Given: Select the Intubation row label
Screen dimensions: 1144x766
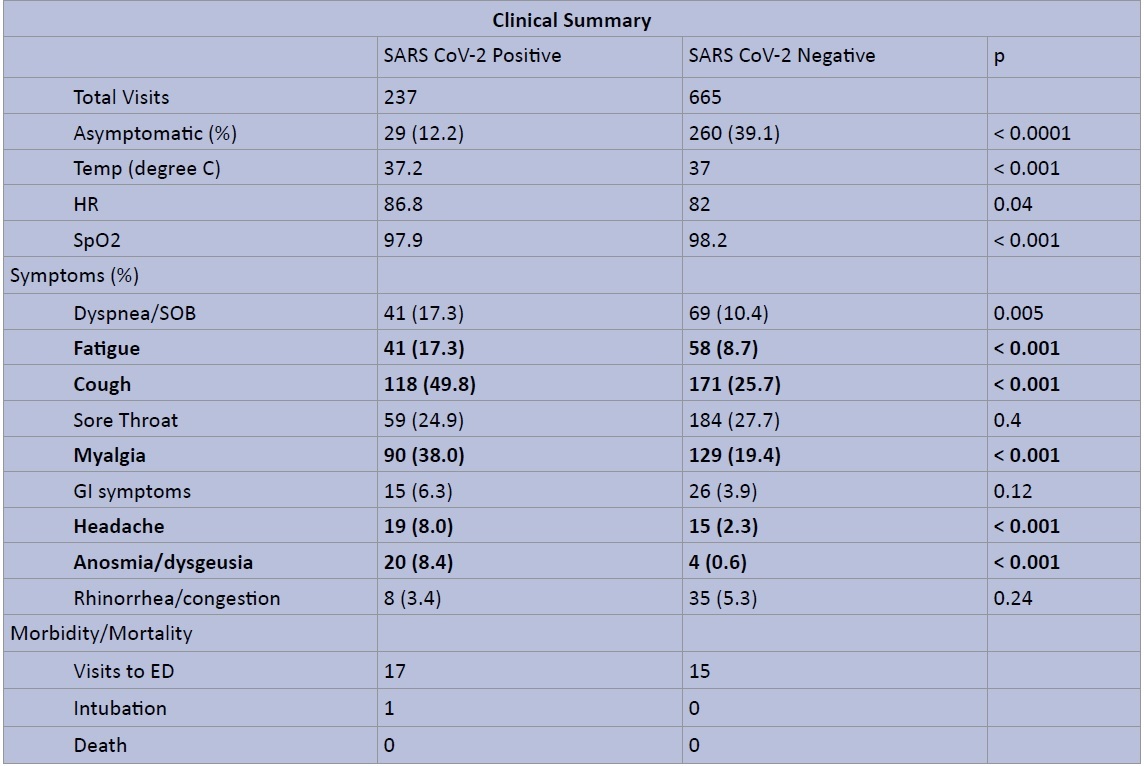Looking at the screenshot, I should [x=120, y=708].
